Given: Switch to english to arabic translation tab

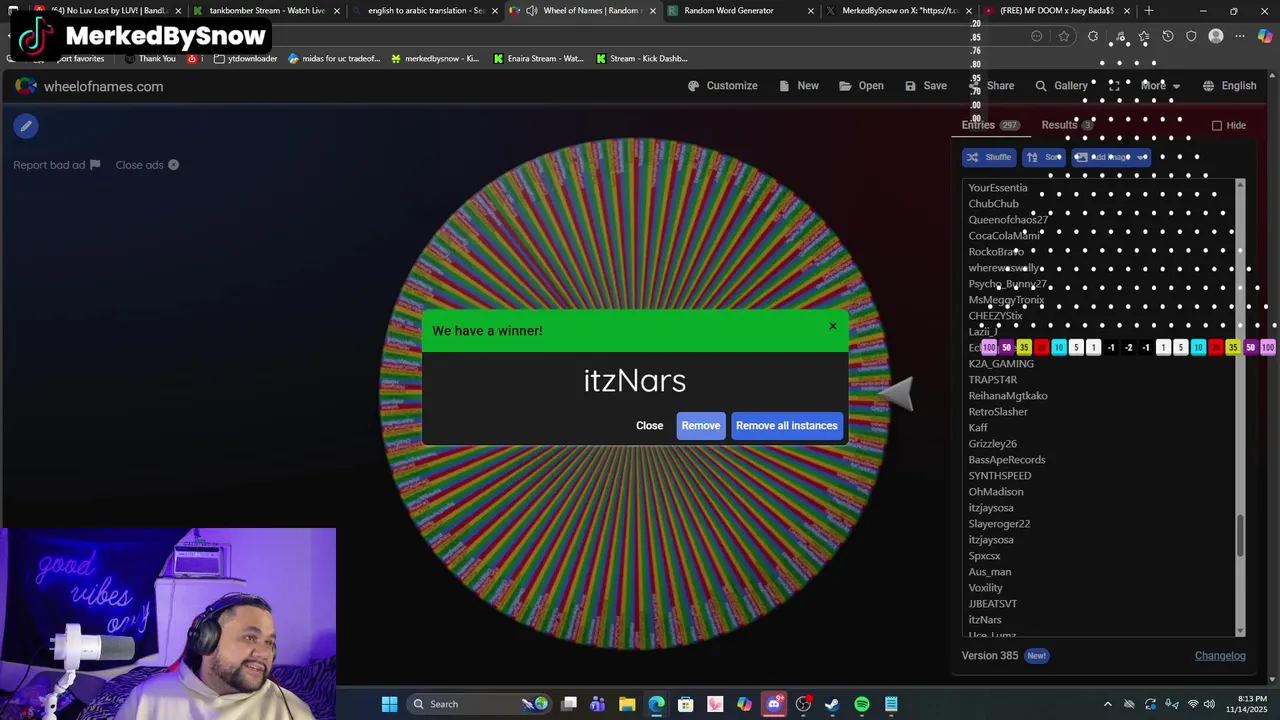Looking at the screenshot, I should tap(425, 11).
